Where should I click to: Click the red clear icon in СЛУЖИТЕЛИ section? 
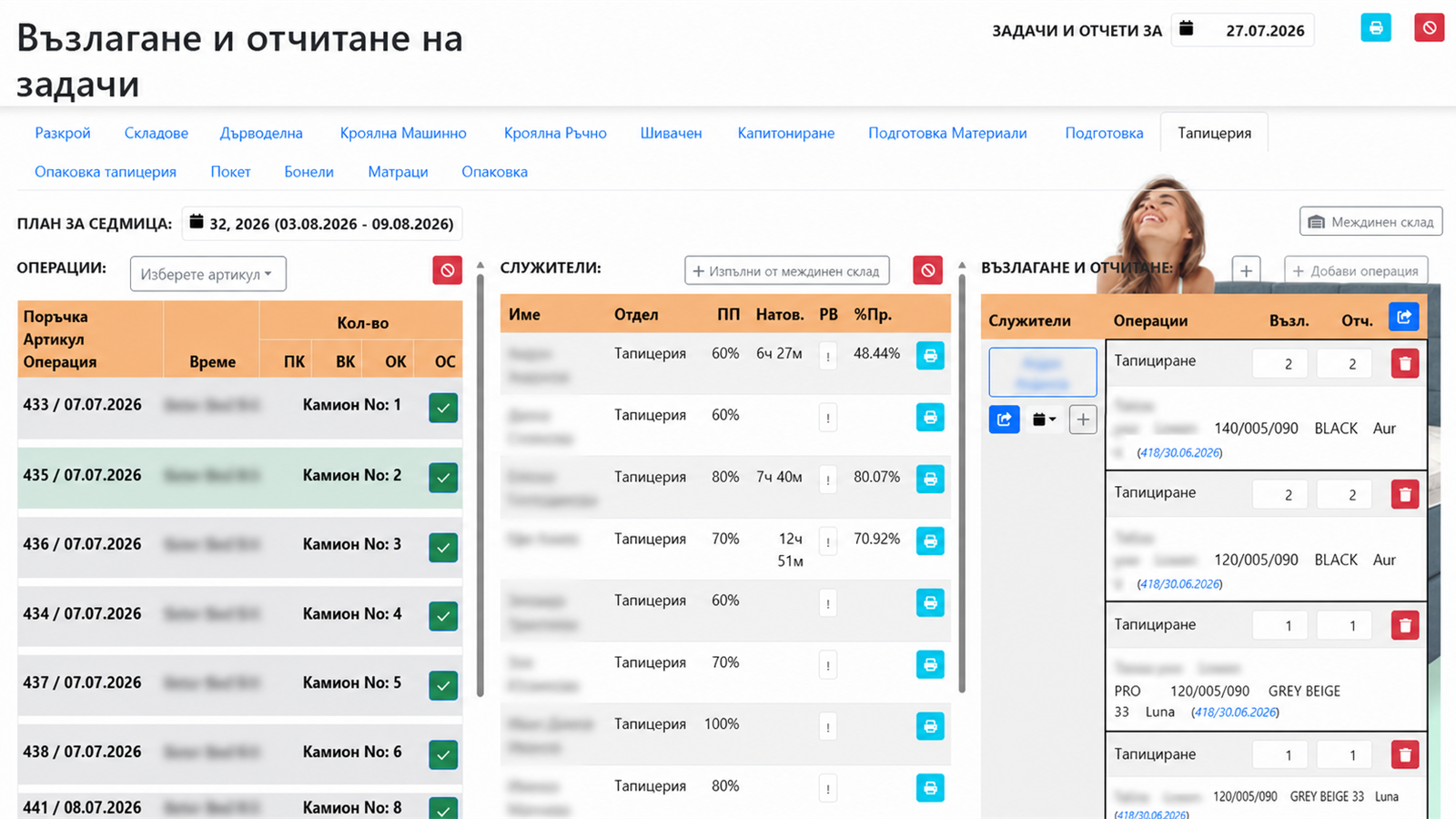pyautogui.click(x=927, y=270)
